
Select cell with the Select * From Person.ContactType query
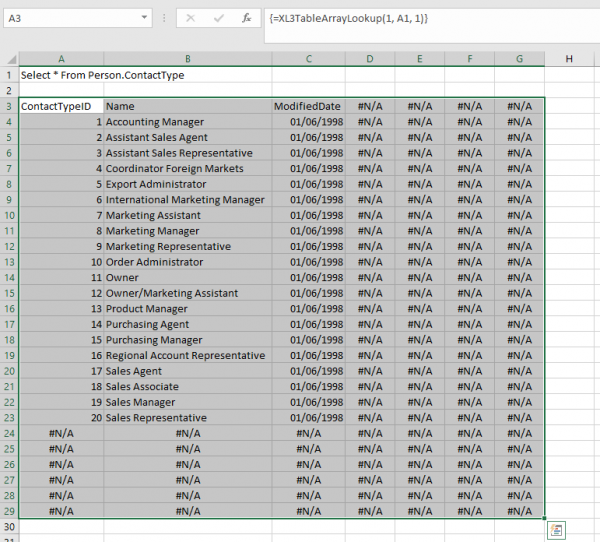pos(102,75)
